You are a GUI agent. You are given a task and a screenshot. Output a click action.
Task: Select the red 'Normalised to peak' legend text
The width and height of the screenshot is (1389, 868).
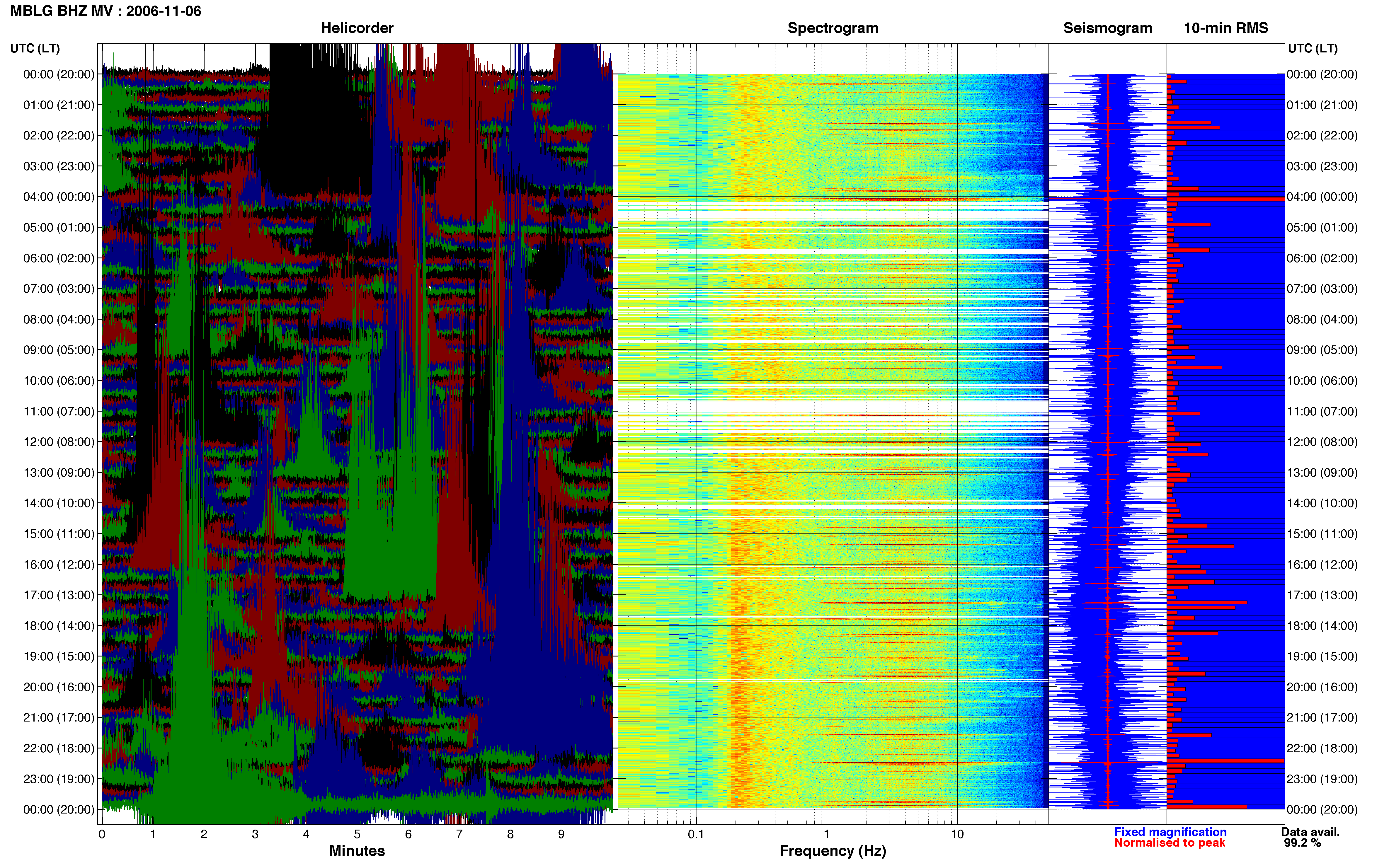tap(1170, 843)
